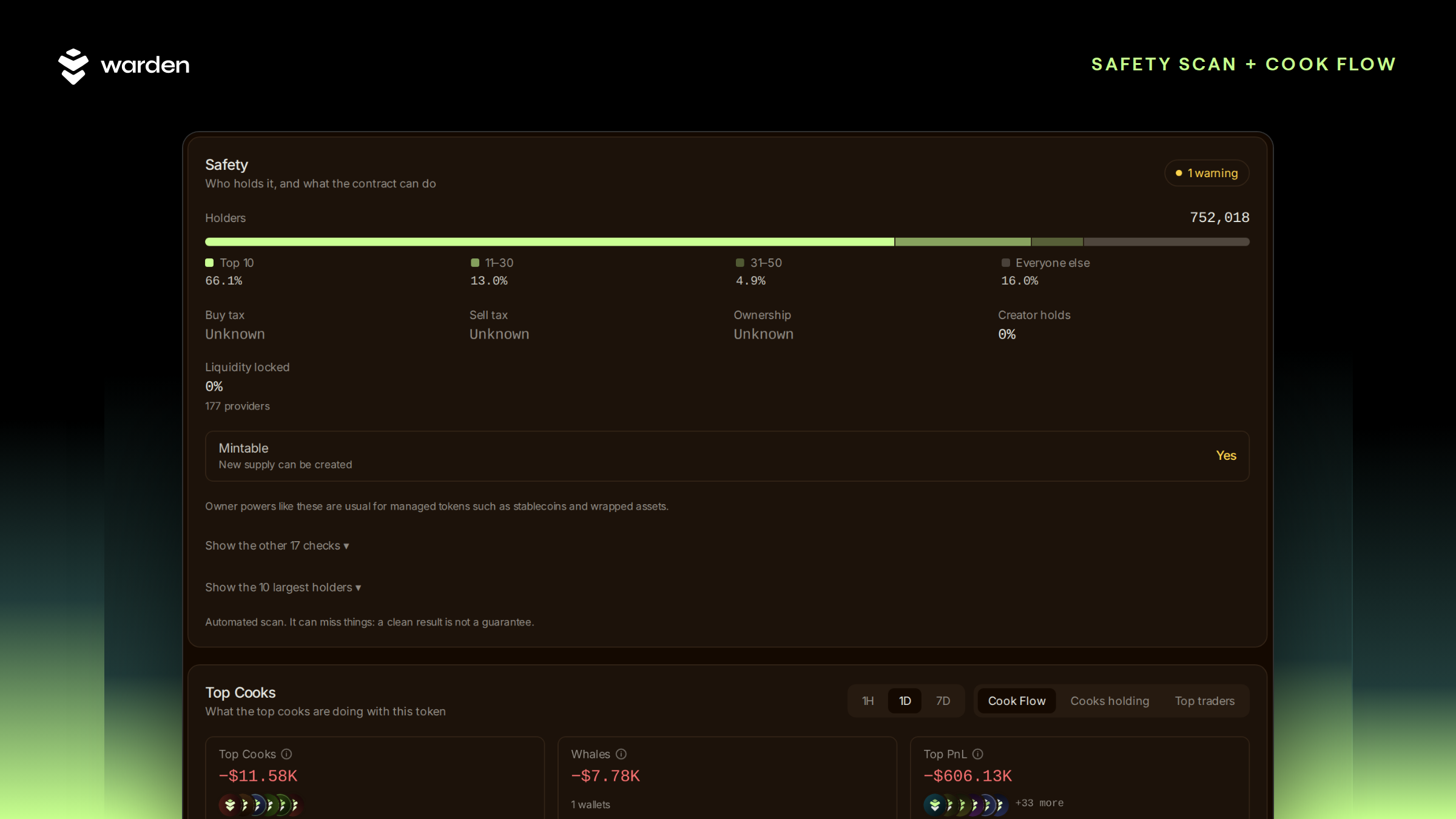Screen dimensions: 1456x819
Task: Click the first Top Cooks wallet avatar
Action: [x=230, y=805]
